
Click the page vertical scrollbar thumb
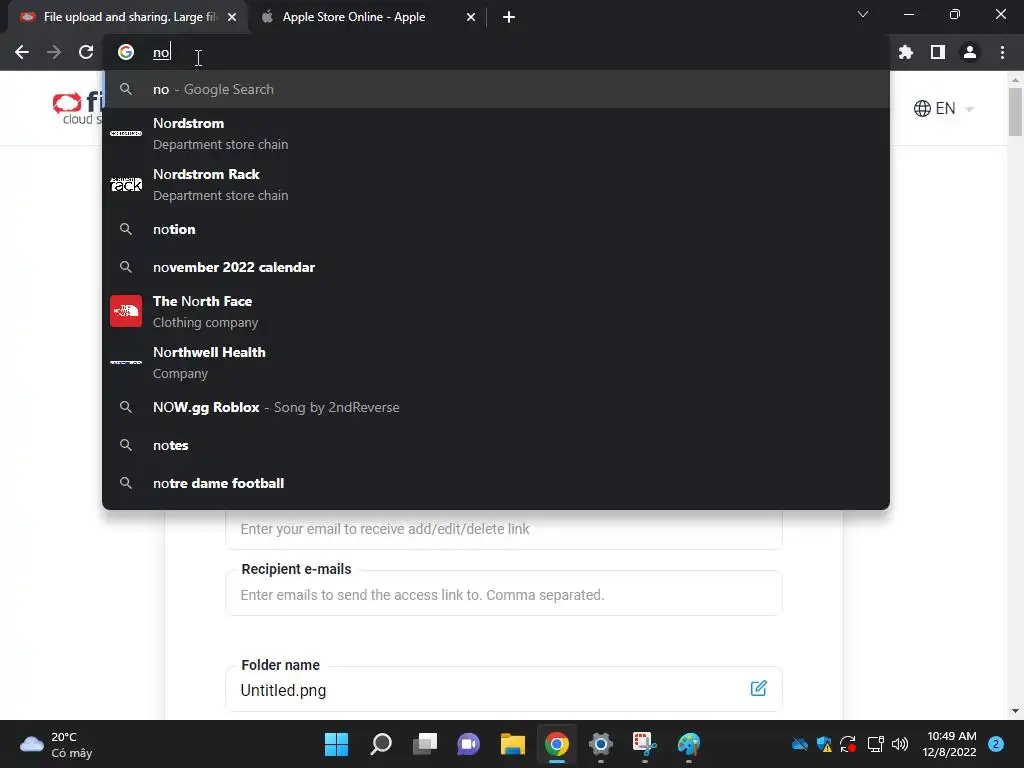click(x=1015, y=111)
